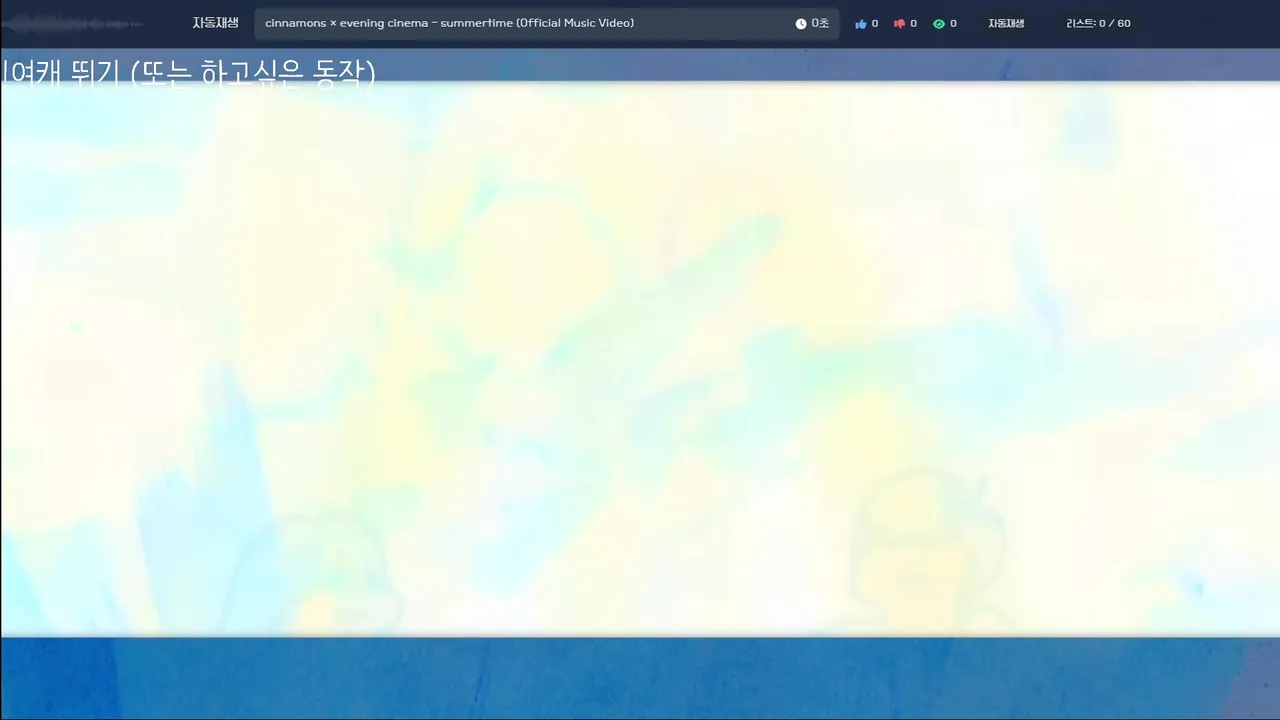1280x720 pixels.
Task: Click the red thumbs-down dislike icon
Action: click(x=899, y=24)
